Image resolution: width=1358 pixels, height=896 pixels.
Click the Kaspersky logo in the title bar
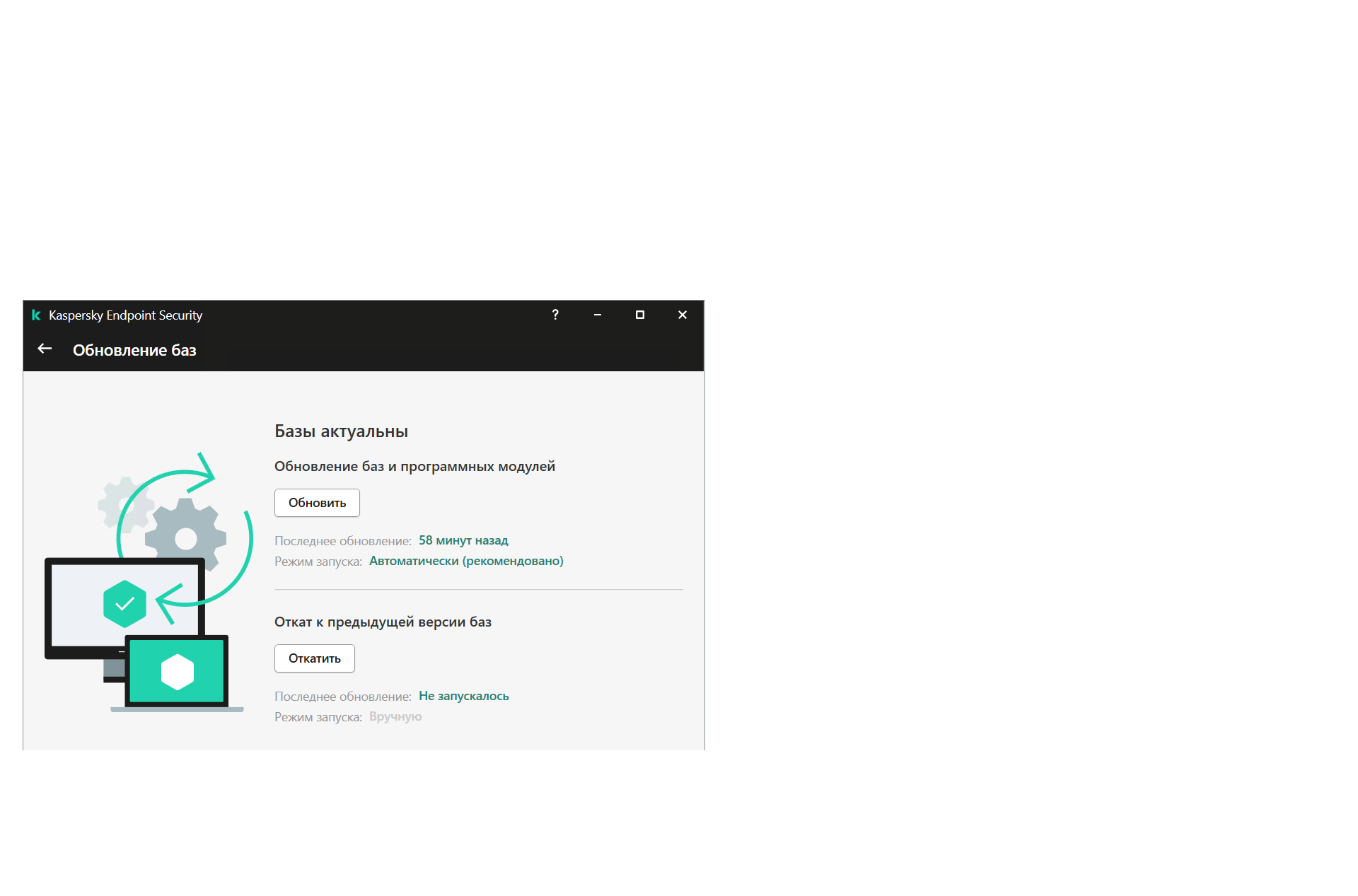click(36, 315)
